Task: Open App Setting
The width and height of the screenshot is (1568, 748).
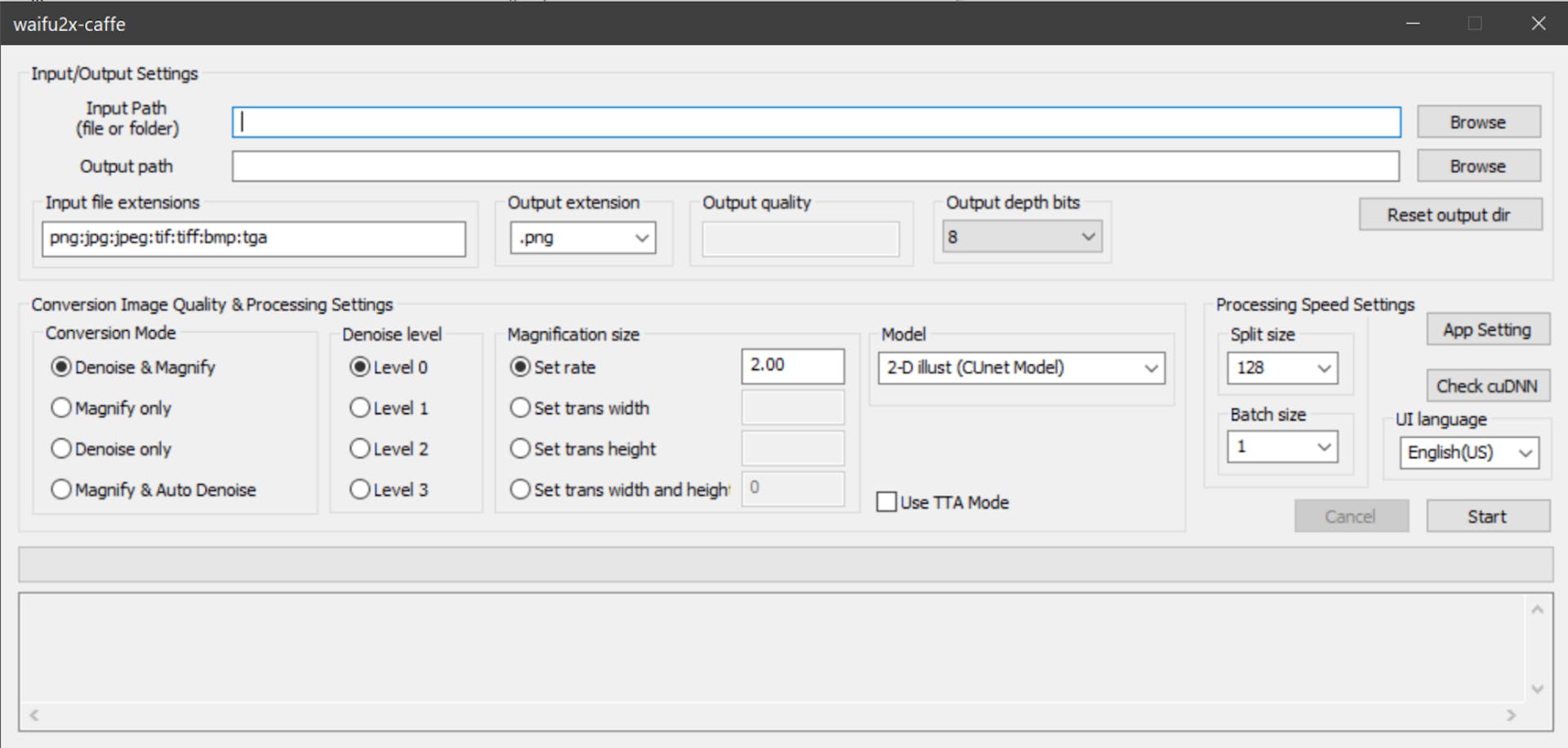Action: tap(1488, 330)
